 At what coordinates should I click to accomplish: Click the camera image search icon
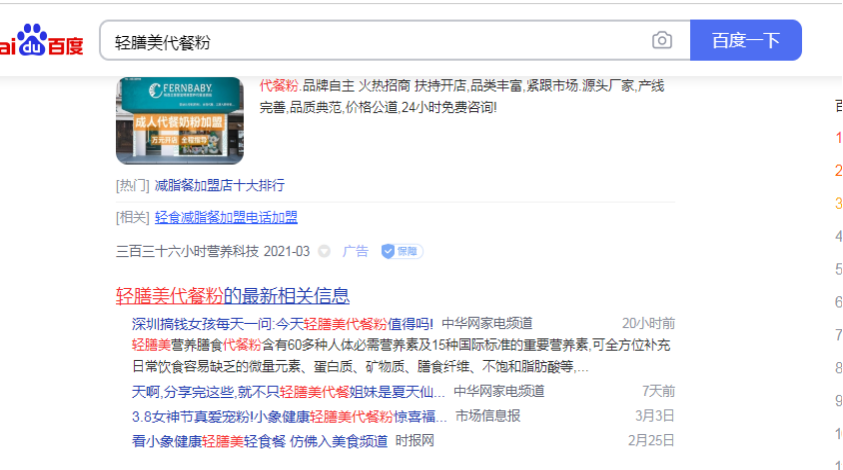click(662, 40)
